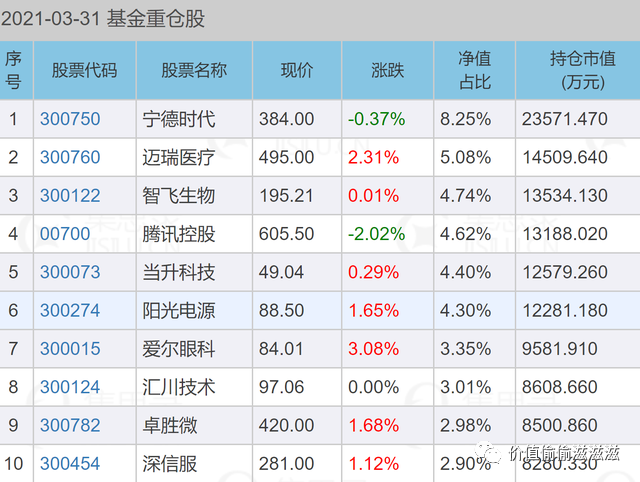Click the 股票名称 column header
This screenshot has width=640, height=482.
pos(194,70)
